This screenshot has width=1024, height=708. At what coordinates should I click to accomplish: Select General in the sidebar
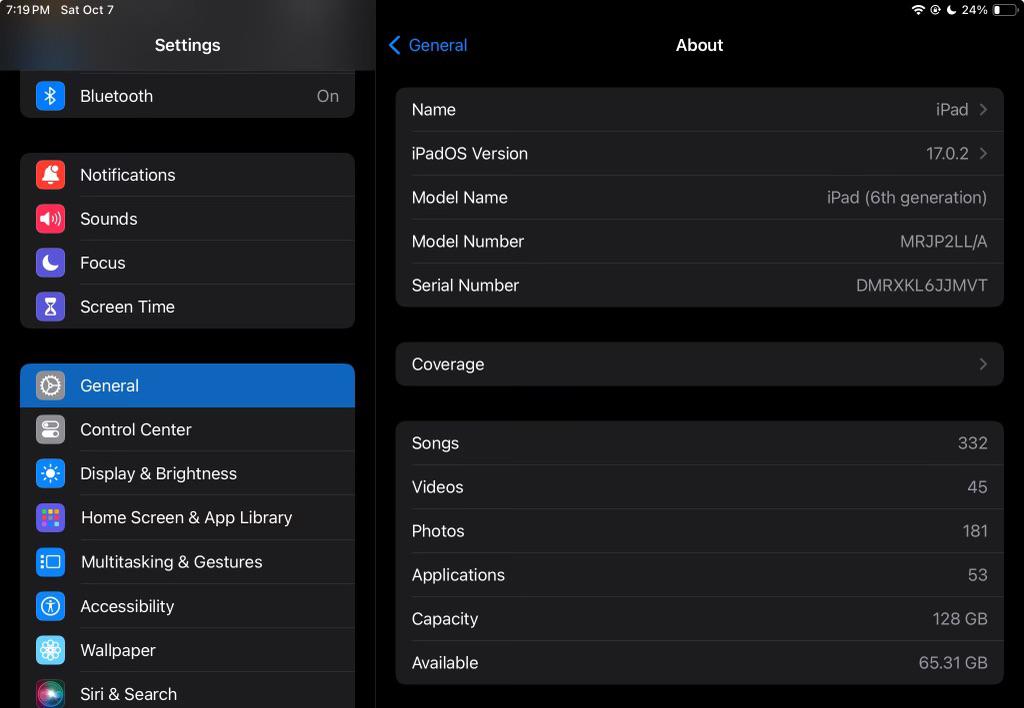pyautogui.click(x=187, y=385)
